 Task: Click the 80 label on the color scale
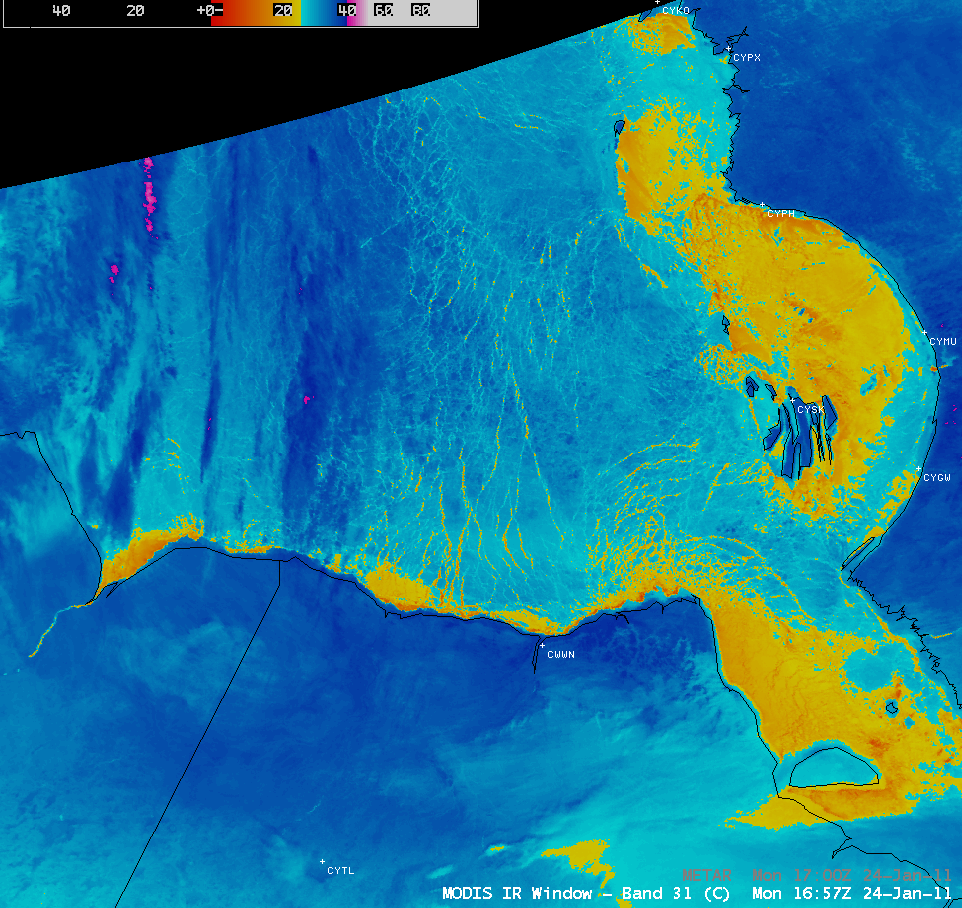pos(421,11)
